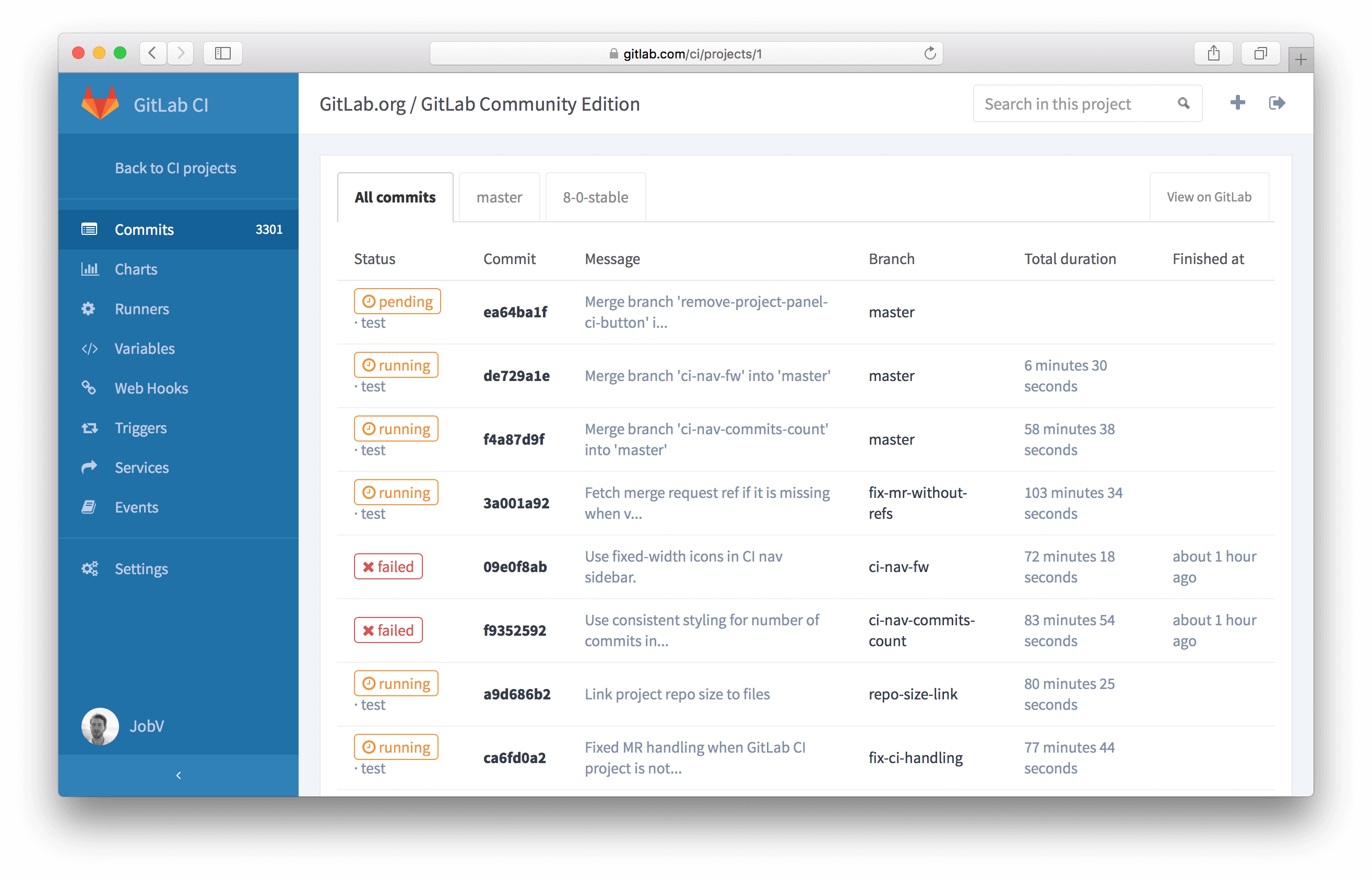Click the JobV user profile avatar
This screenshot has height=880, width=1372.
pos(101,726)
